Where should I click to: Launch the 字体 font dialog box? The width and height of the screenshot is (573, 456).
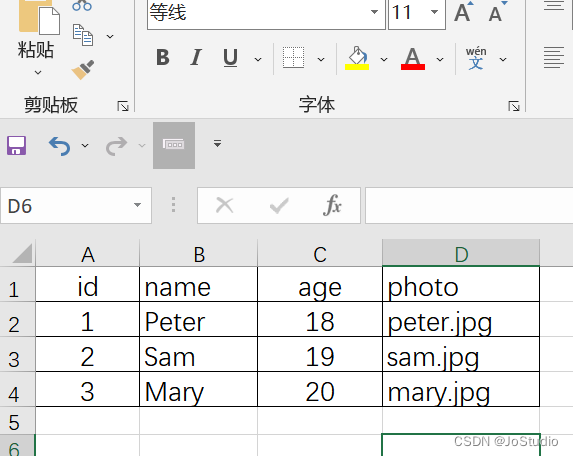click(x=514, y=106)
